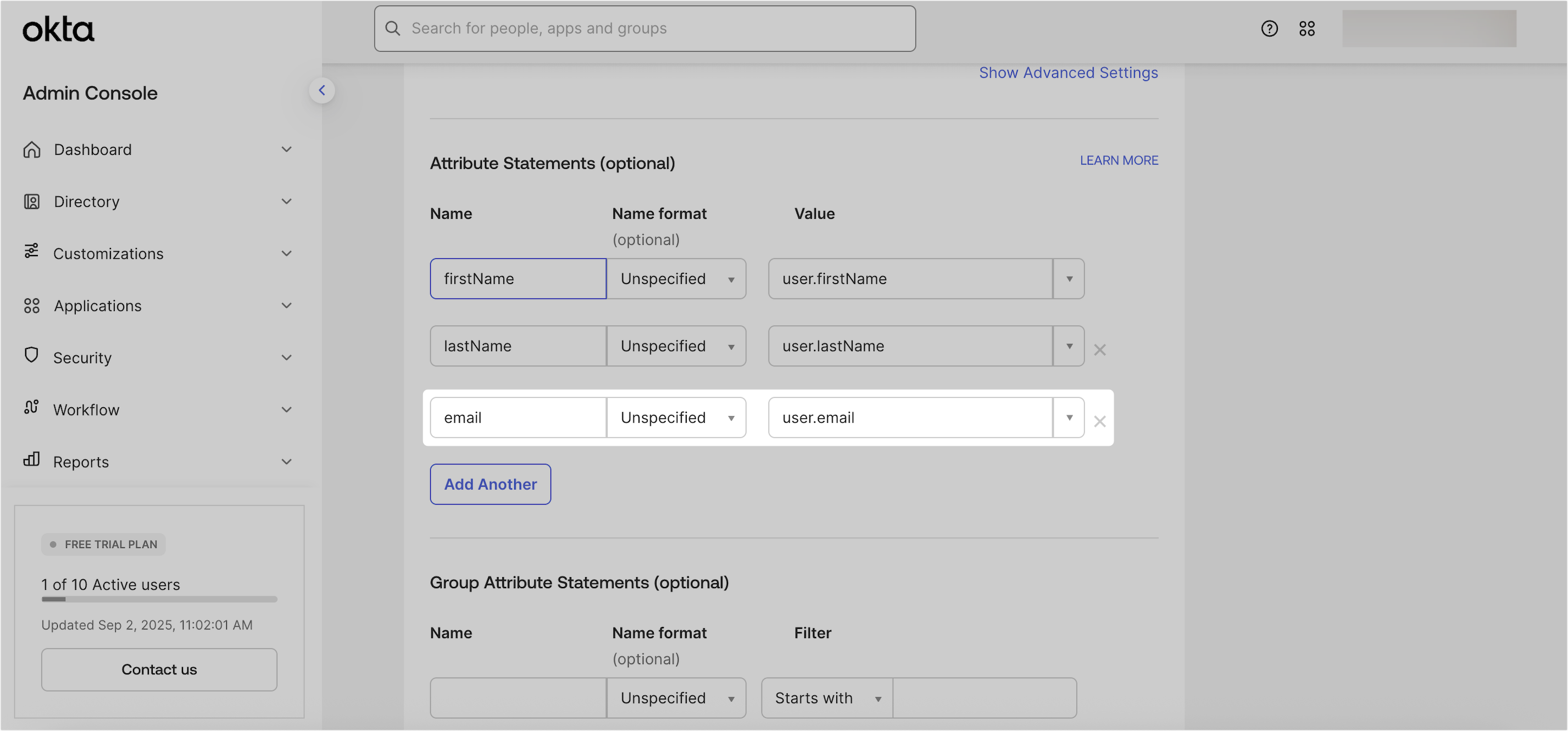Image resolution: width=1568 pixels, height=731 pixels.
Task: Click the Dashboard home icon
Action: pos(32,149)
